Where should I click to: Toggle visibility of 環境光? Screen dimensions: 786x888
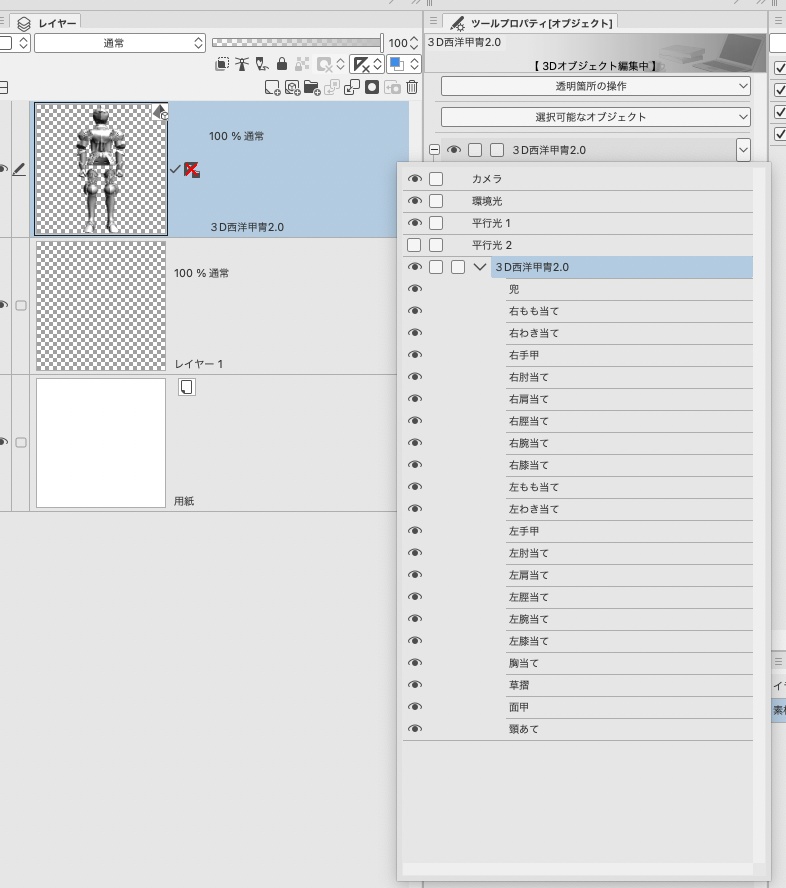[x=415, y=201]
